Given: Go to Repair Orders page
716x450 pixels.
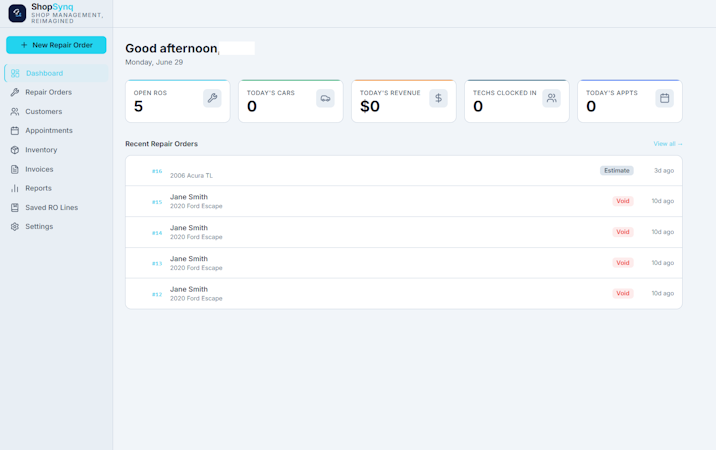Looking at the screenshot, I should coord(56,92).
